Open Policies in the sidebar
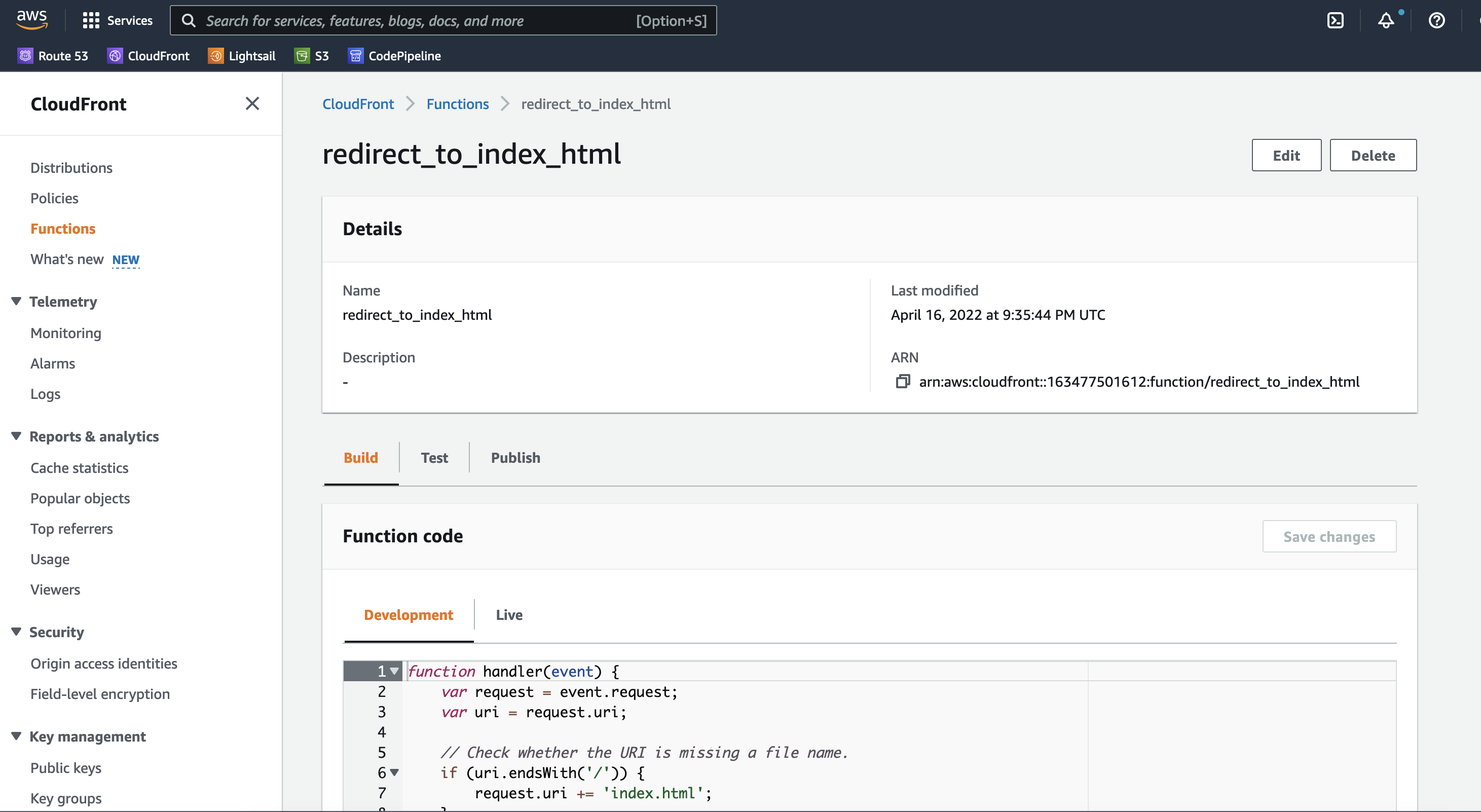 pos(54,198)
